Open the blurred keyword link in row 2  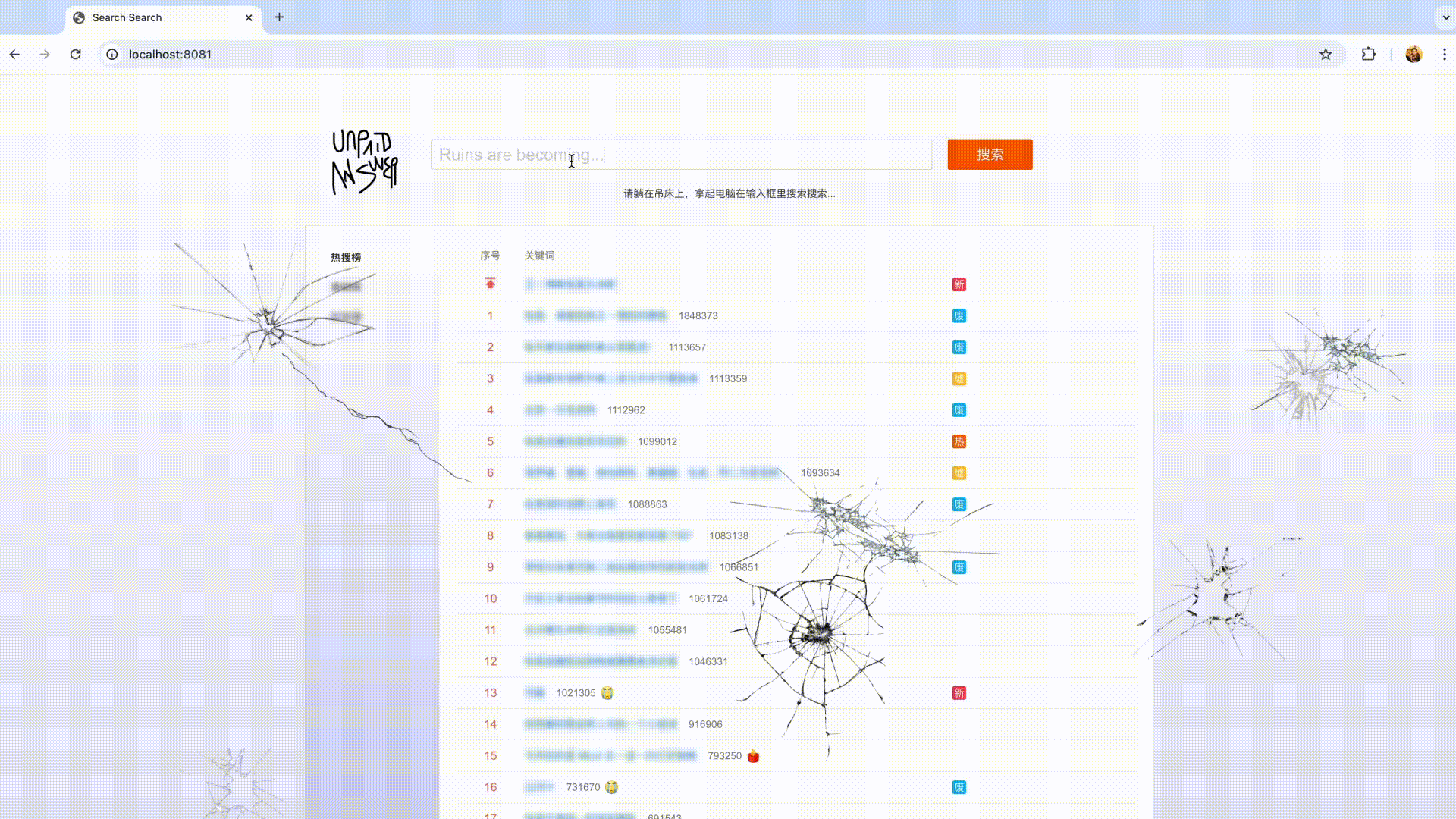pos(587,347)
